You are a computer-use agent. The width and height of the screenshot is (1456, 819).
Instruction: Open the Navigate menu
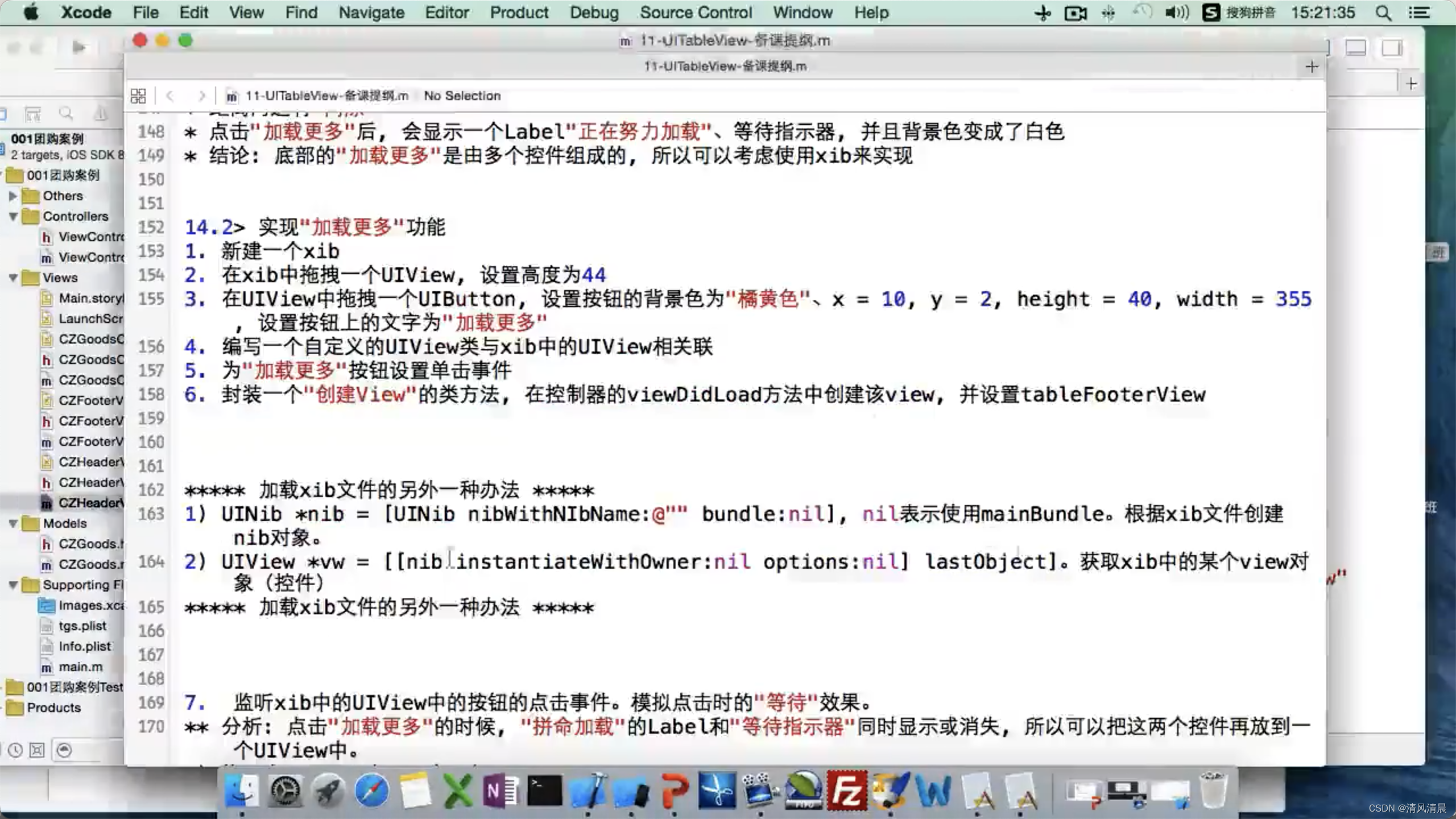coord(371,13)
